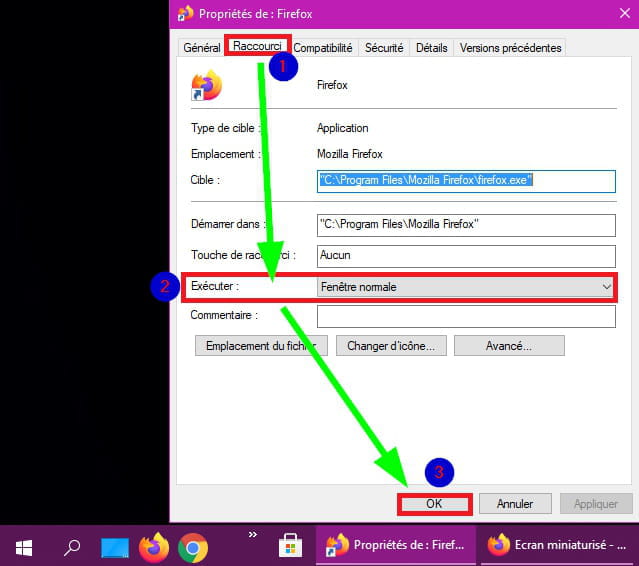
Task: Click the Touche de raccourci field
Action: tap(466, 256)
